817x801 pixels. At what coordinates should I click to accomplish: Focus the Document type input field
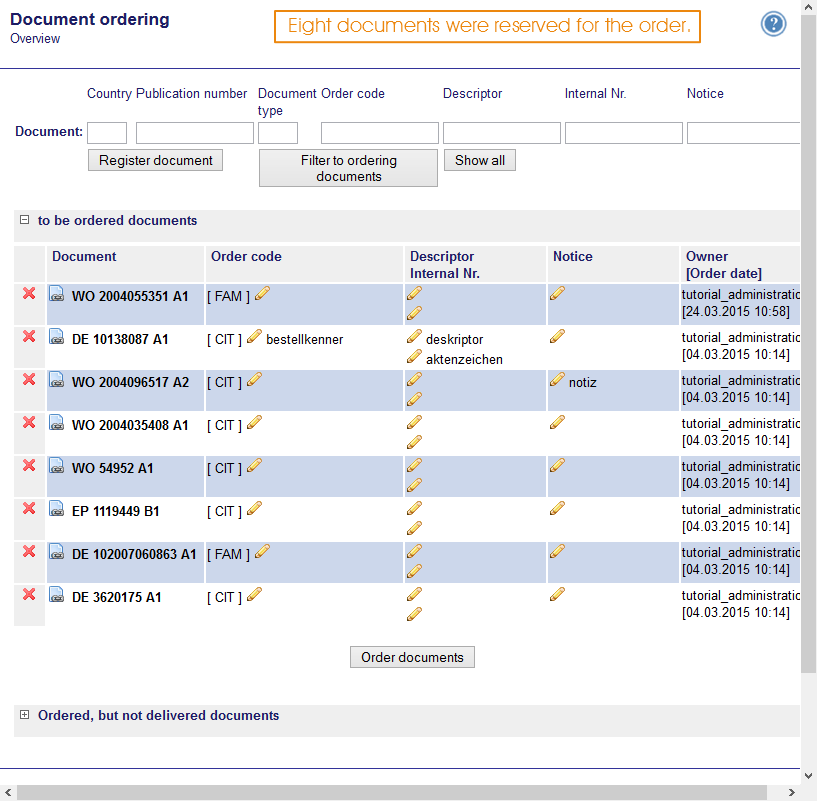pos(278,133)
